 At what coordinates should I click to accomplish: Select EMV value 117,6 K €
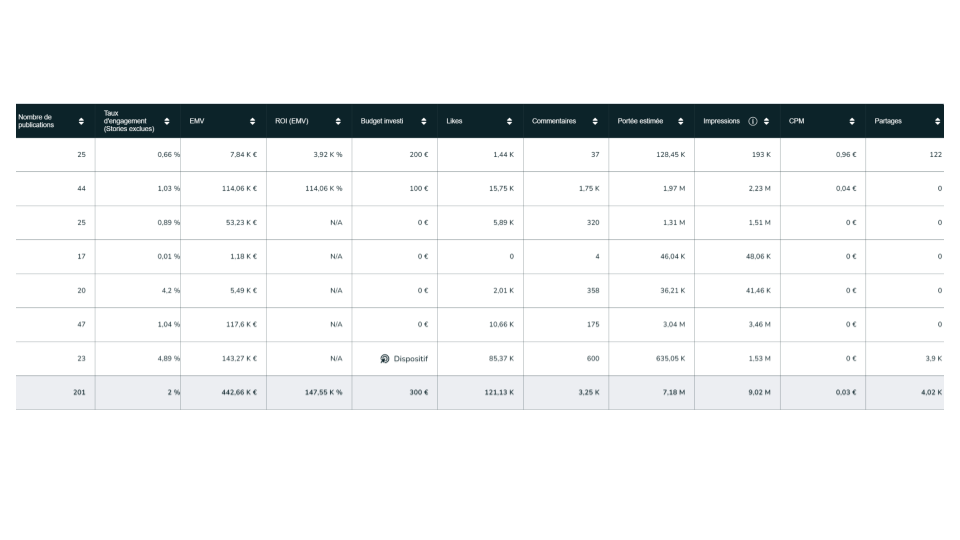coord(242,324)
